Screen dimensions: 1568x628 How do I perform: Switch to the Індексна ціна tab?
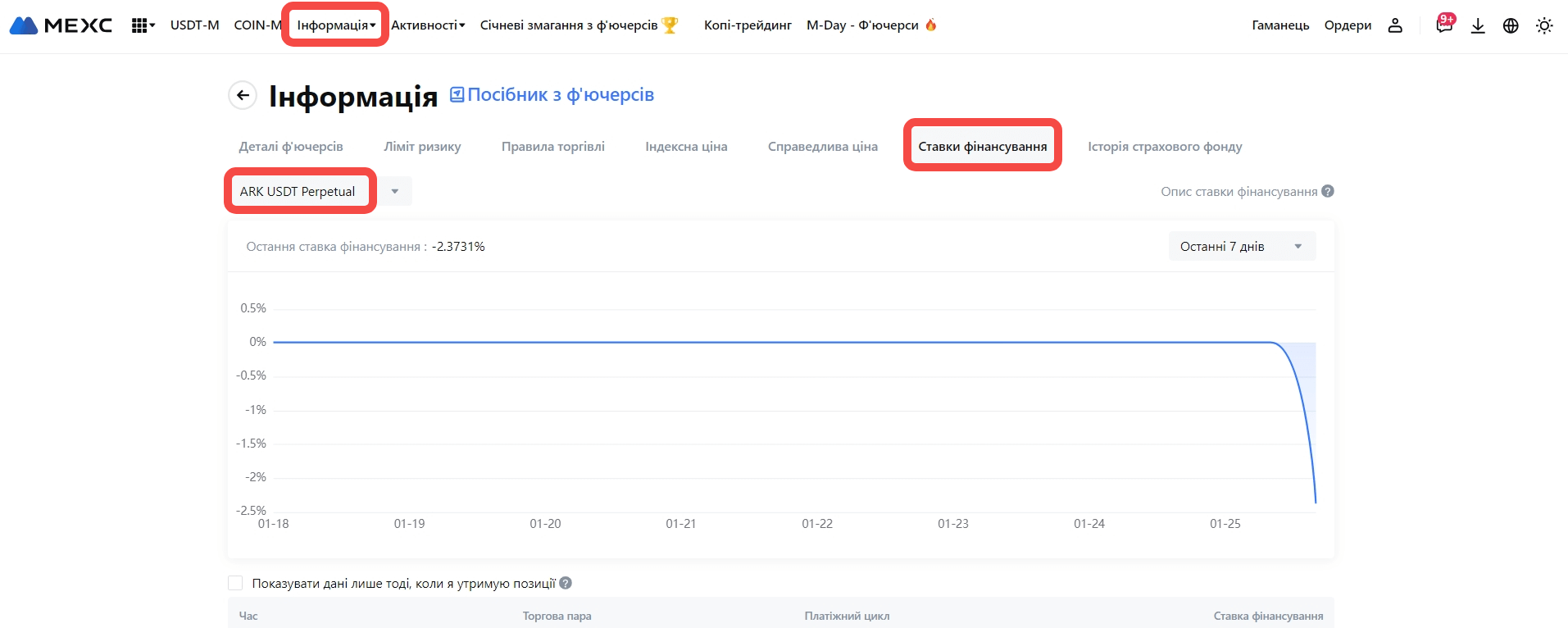click(686, 147)
